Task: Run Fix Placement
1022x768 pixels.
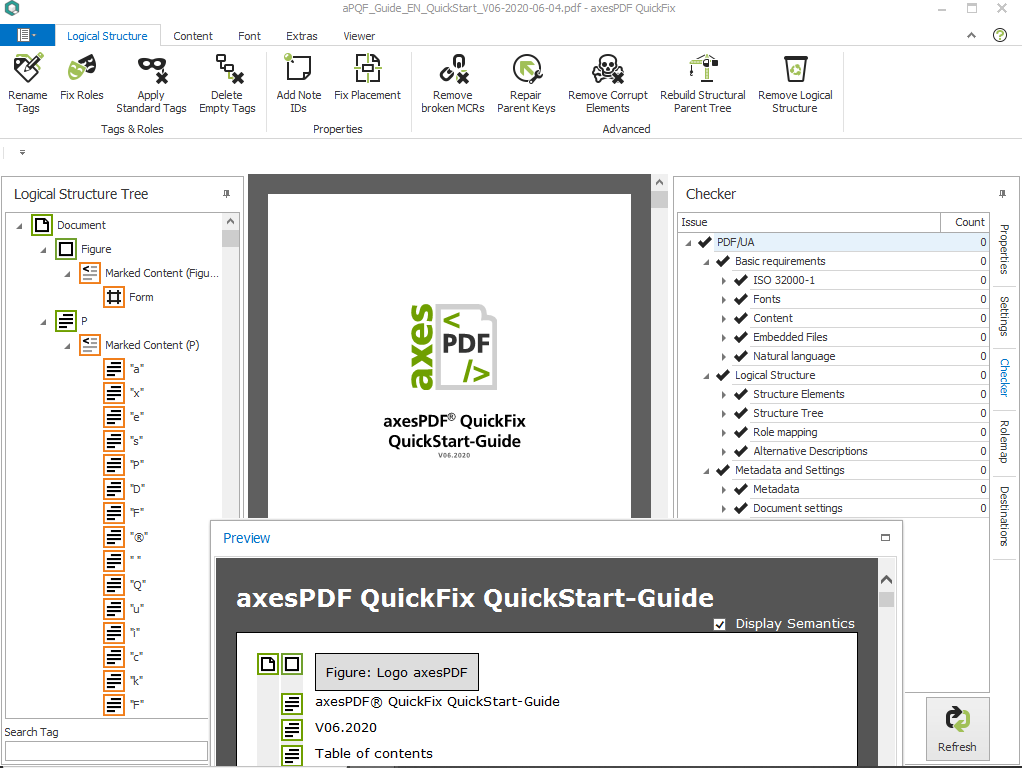Action: (368, 77)
